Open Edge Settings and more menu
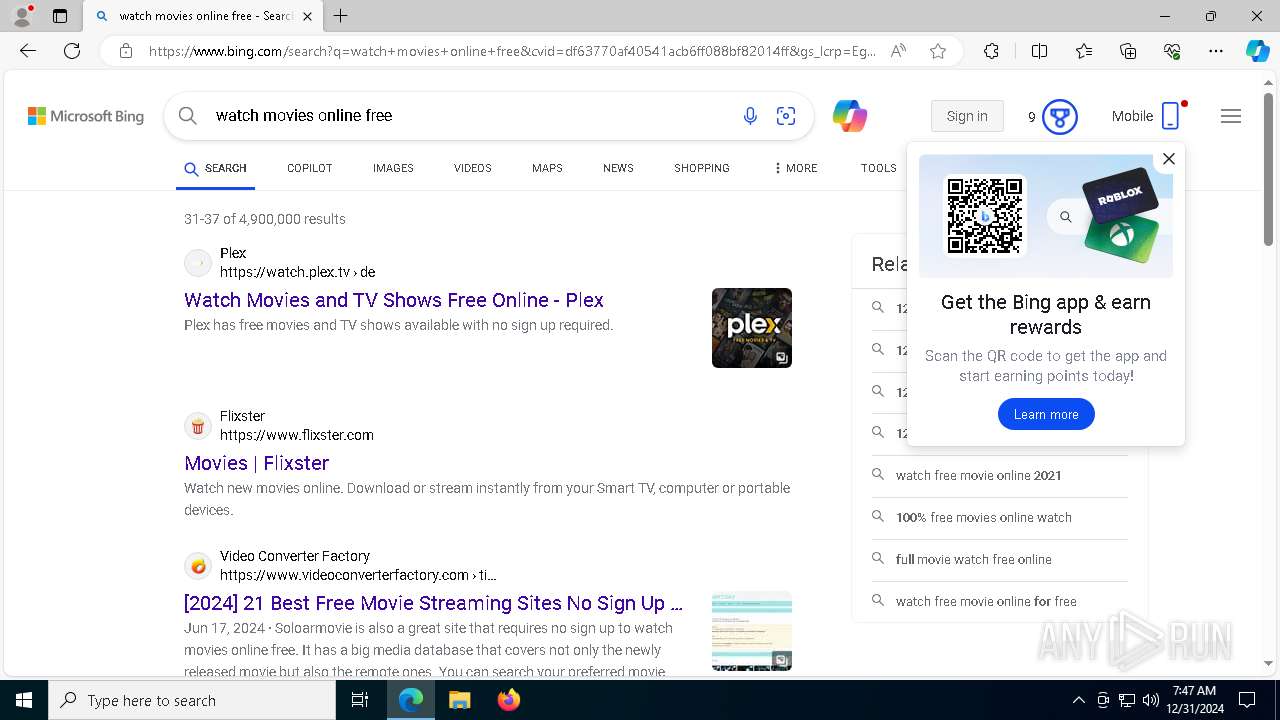The image size is (1280, 720). pos(1216,51)
